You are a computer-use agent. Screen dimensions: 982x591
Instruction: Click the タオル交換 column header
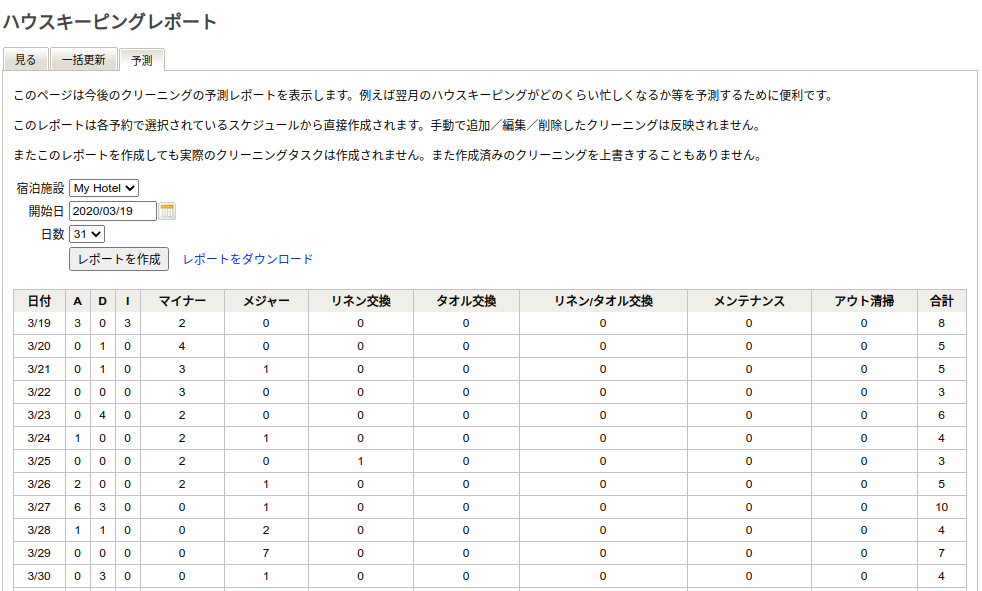[466, 301]
